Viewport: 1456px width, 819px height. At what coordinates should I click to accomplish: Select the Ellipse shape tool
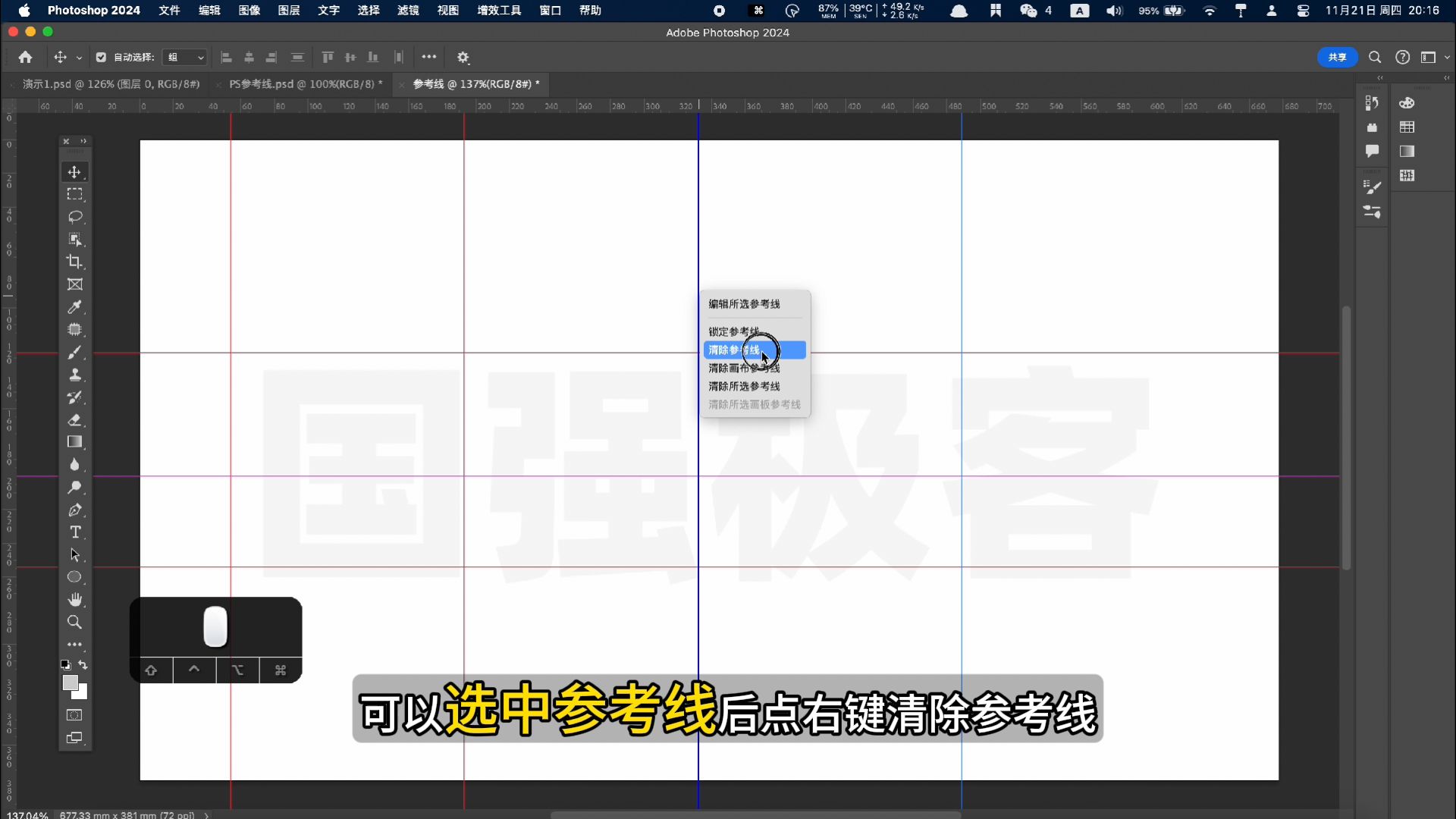pos(74,577)
